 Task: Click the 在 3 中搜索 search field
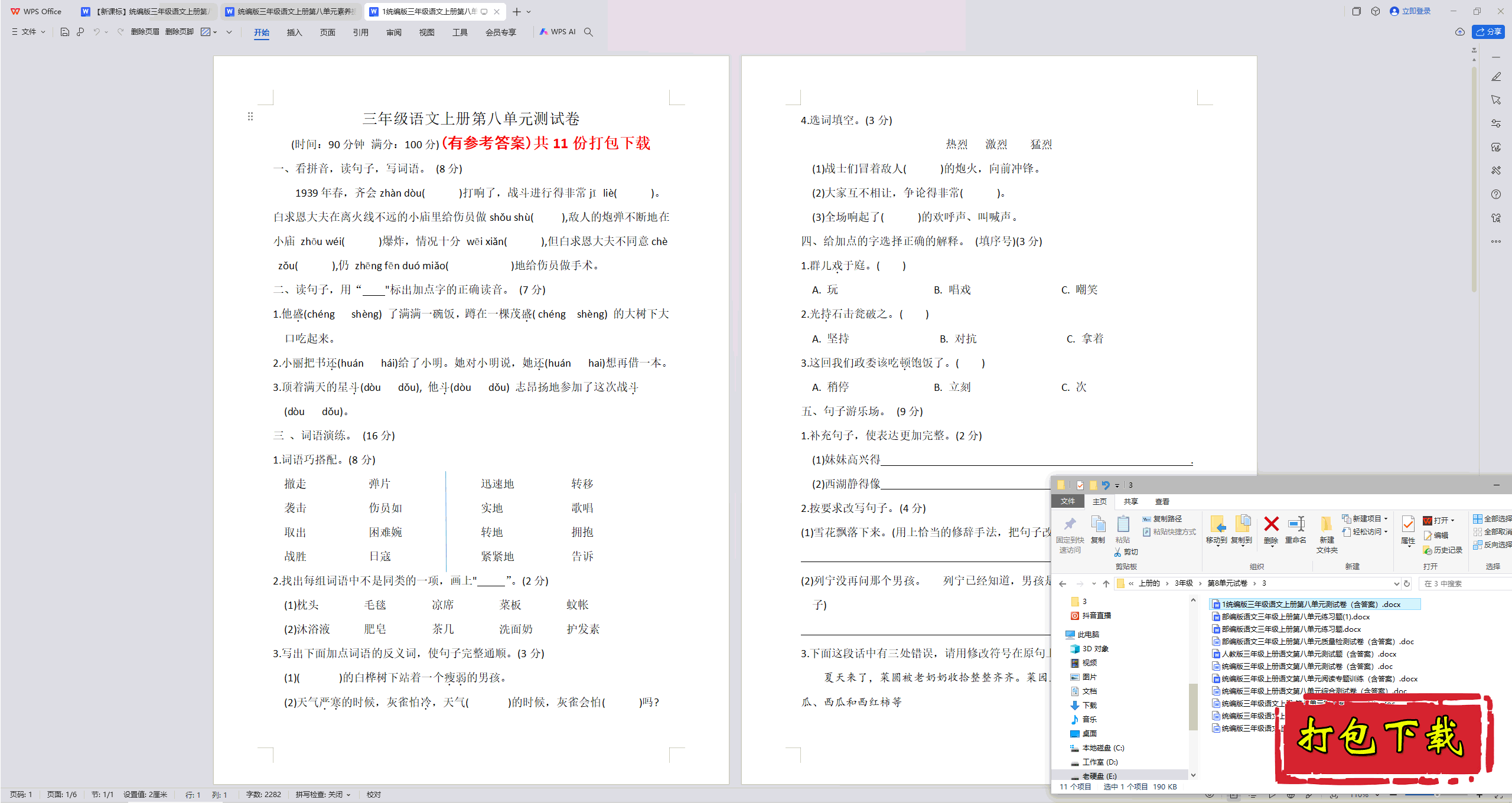(1465, 583)
